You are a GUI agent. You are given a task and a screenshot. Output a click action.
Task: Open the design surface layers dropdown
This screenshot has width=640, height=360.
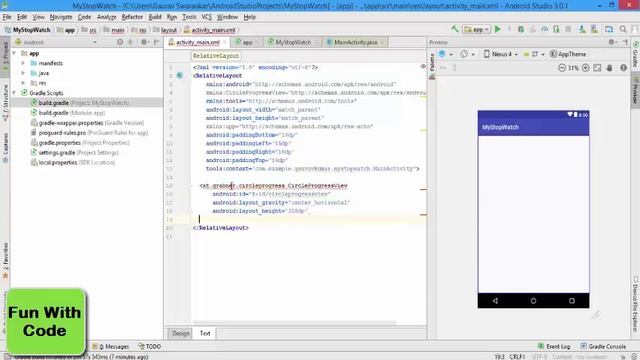click(446, 54)
